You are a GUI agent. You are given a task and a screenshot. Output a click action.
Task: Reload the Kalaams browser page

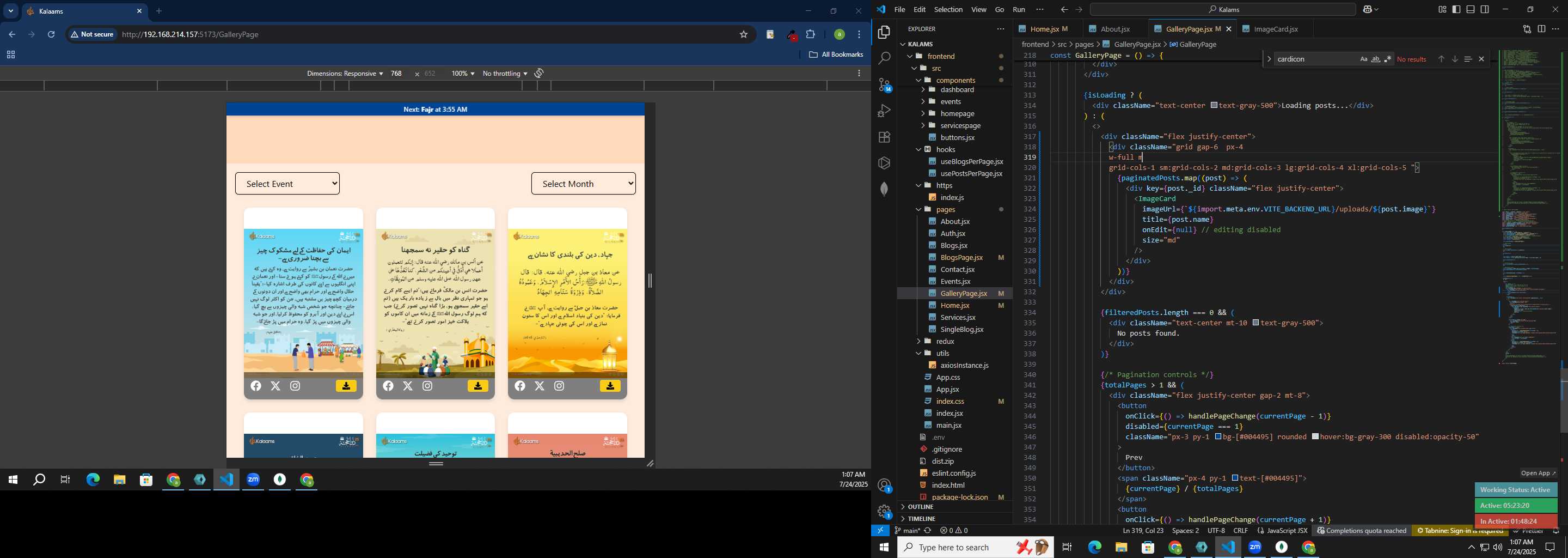pyautogui.click(x=52, y=35)
